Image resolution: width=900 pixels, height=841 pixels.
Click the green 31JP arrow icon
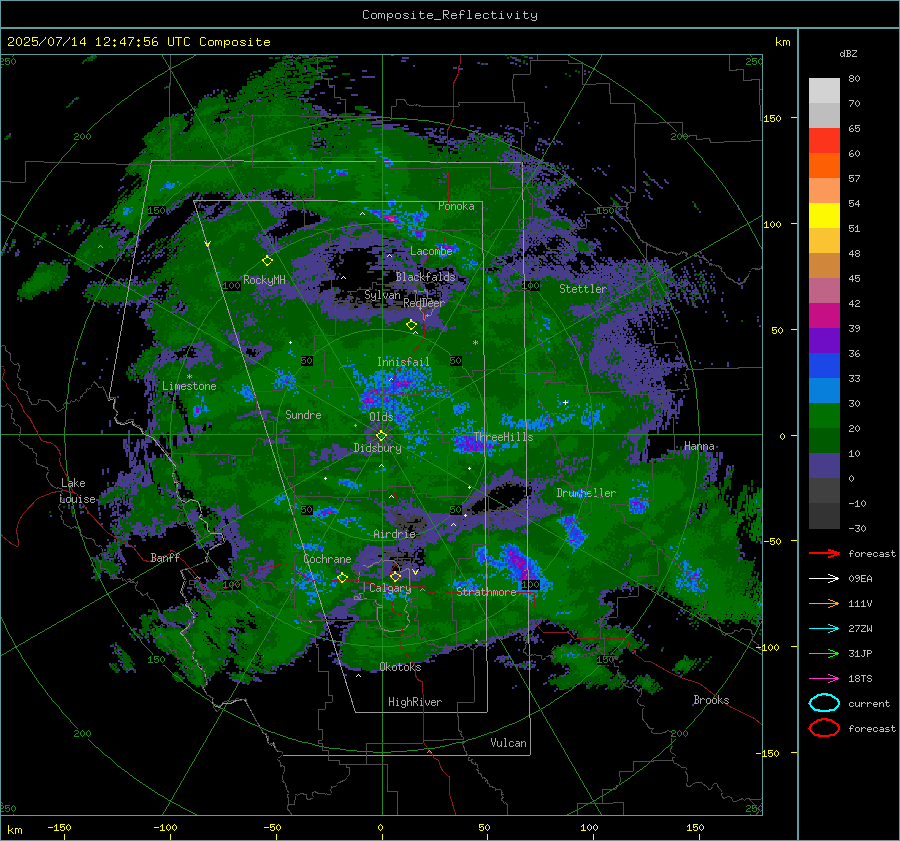click(824, 653)
